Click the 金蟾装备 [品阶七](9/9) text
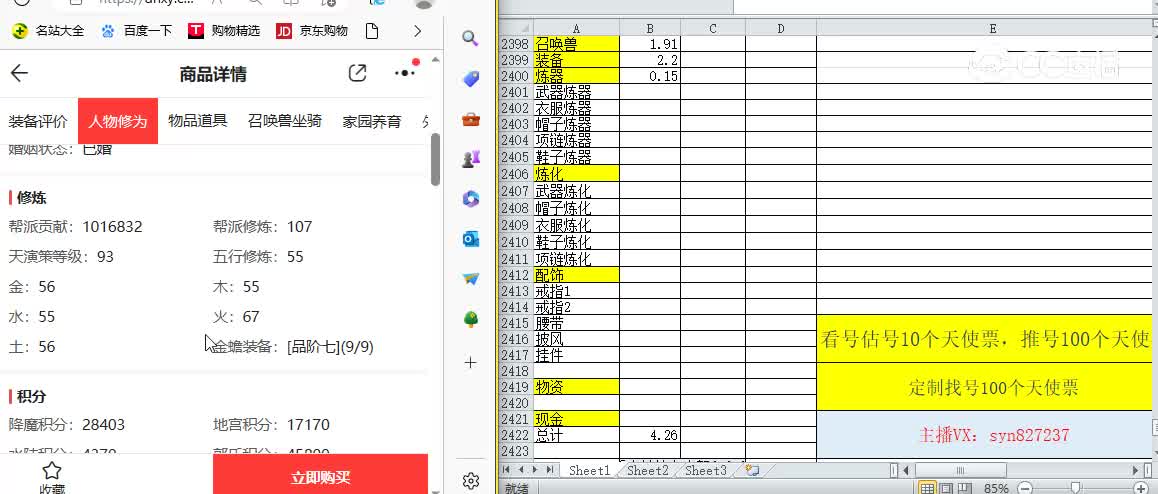Screen dimensions: 1158x494 tap(293, 346)
